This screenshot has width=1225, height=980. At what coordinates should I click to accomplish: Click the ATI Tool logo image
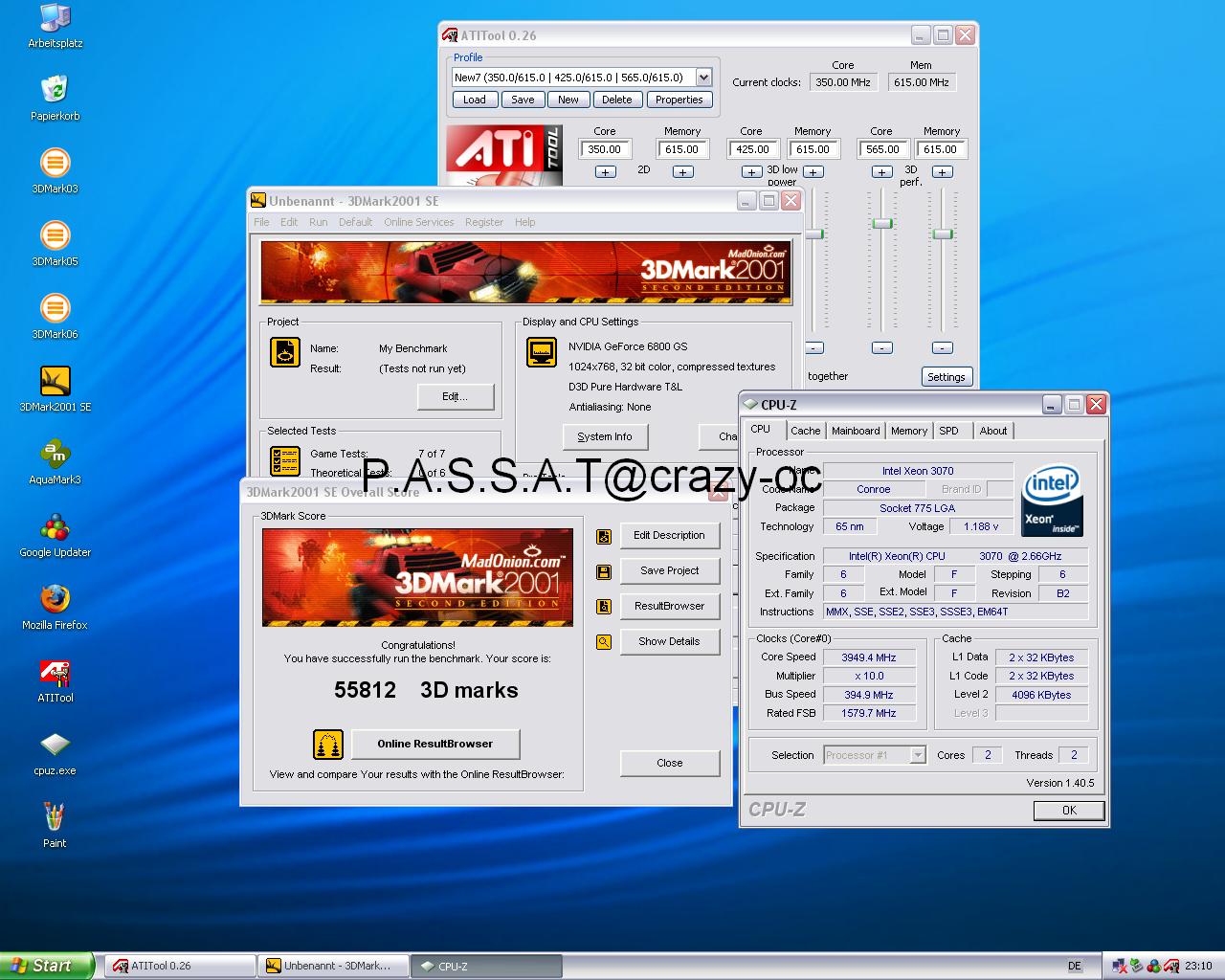click(x=502, y=155)
